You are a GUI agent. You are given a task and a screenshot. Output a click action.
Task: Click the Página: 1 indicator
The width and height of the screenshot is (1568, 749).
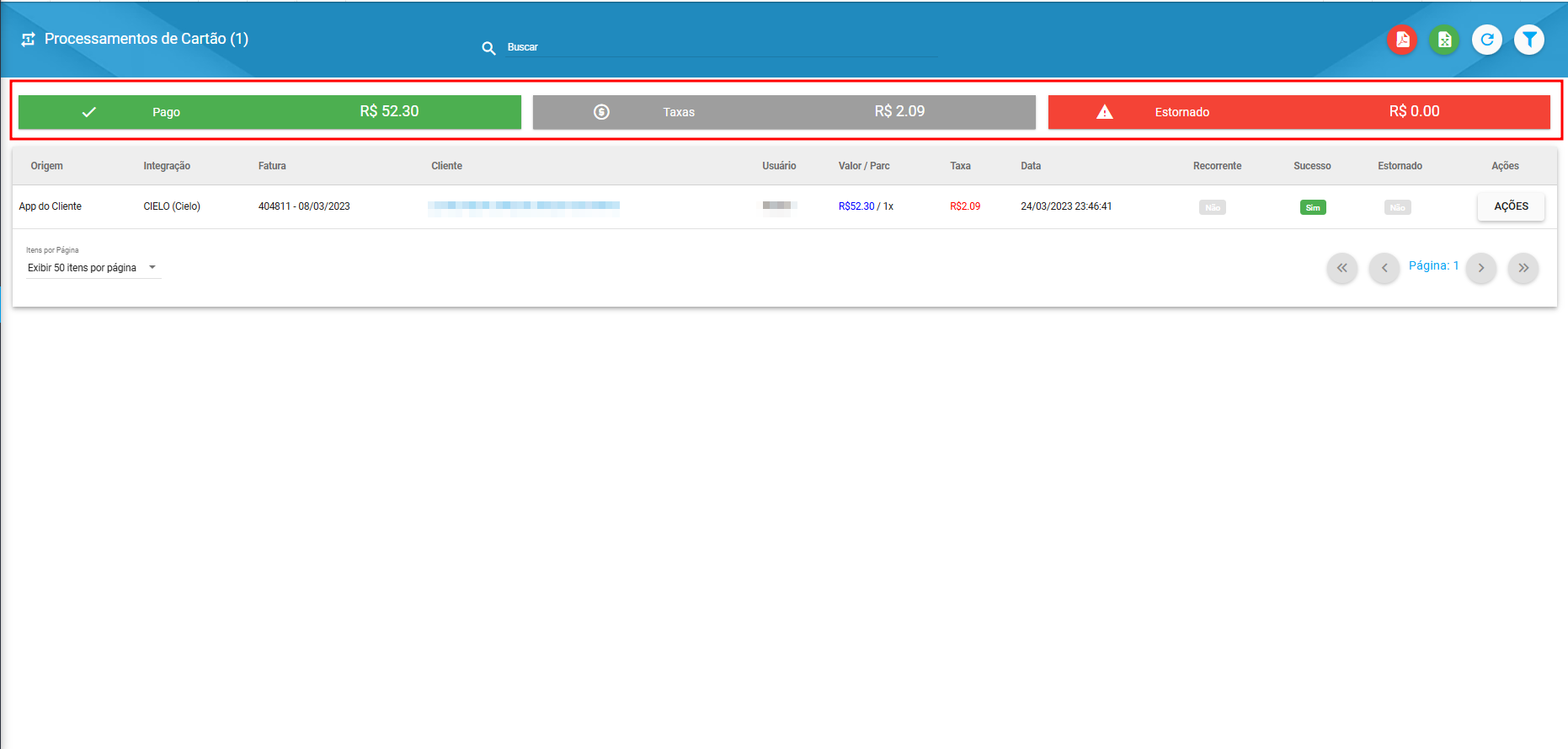click(1433, 265)
